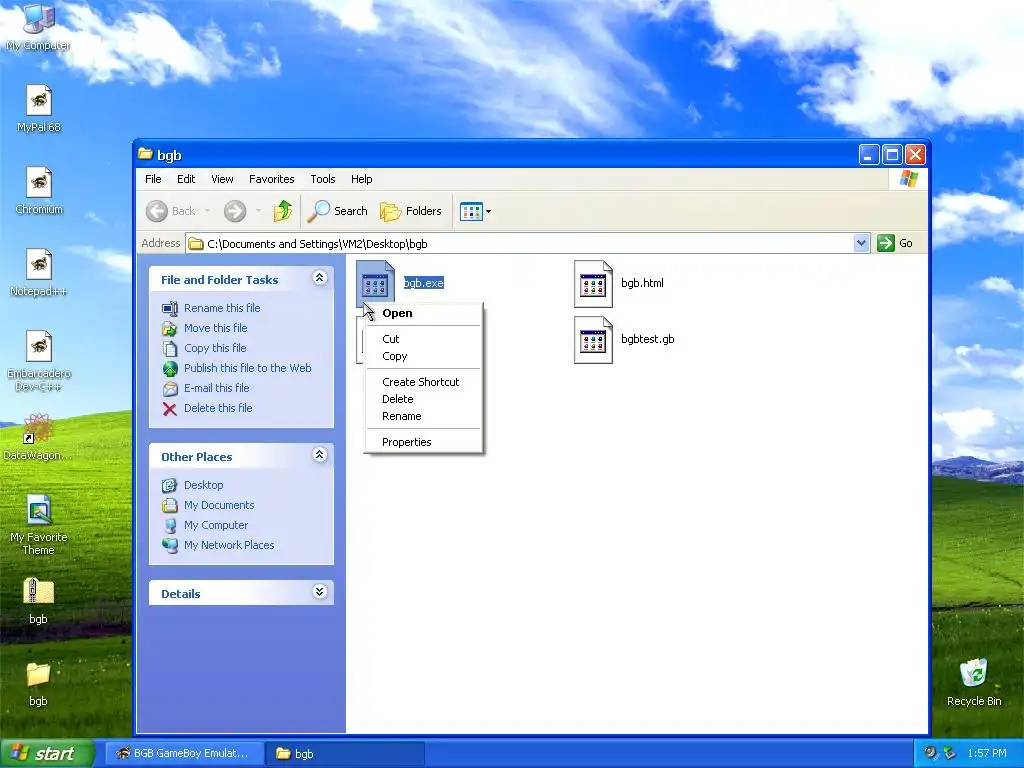The width and height of the screenshot is (1024, 768).
Task: Expand the Details panel
Action: coord(319,592)
